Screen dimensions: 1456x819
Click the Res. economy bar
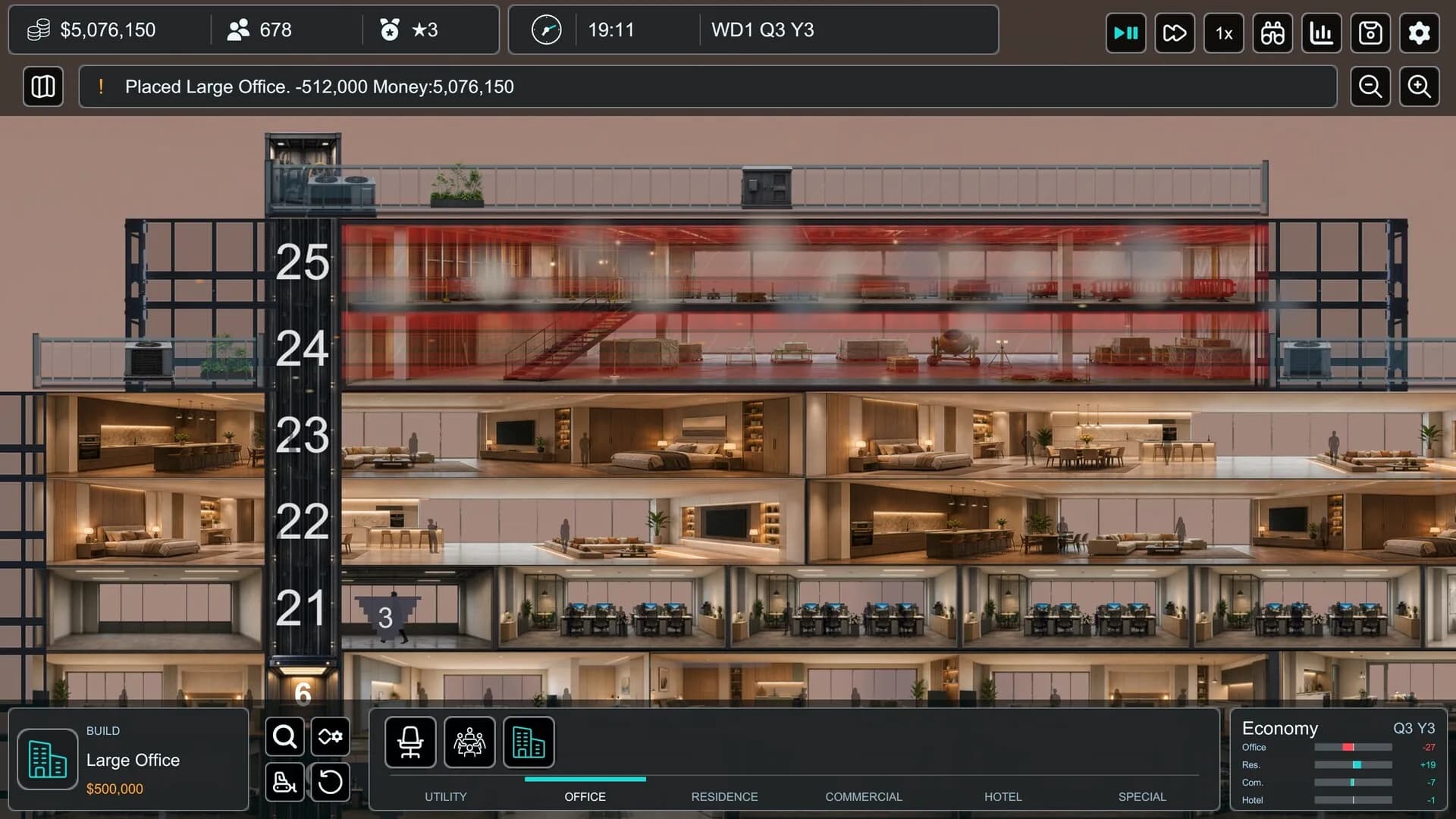point(1353,764)
